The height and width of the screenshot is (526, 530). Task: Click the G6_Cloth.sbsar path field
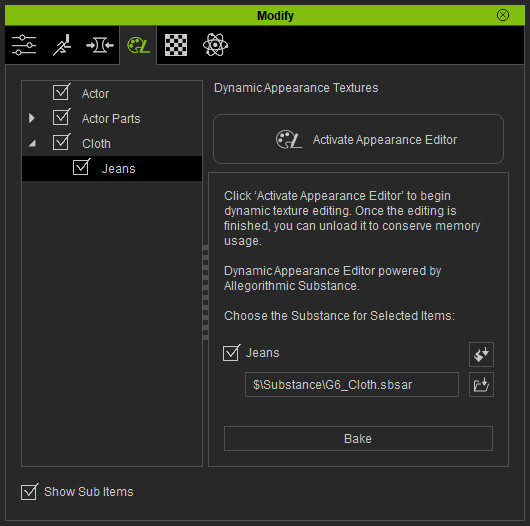(x=352, y=384)
